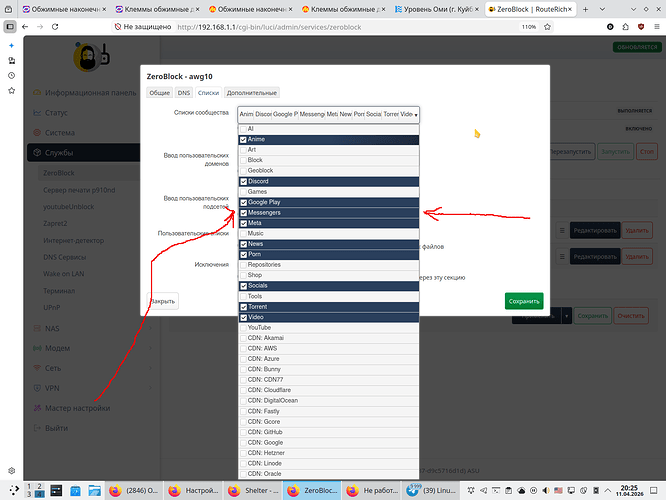The image size is (666, 500).
Task: Switch to the DNS tab
Action: pos(183,93)
